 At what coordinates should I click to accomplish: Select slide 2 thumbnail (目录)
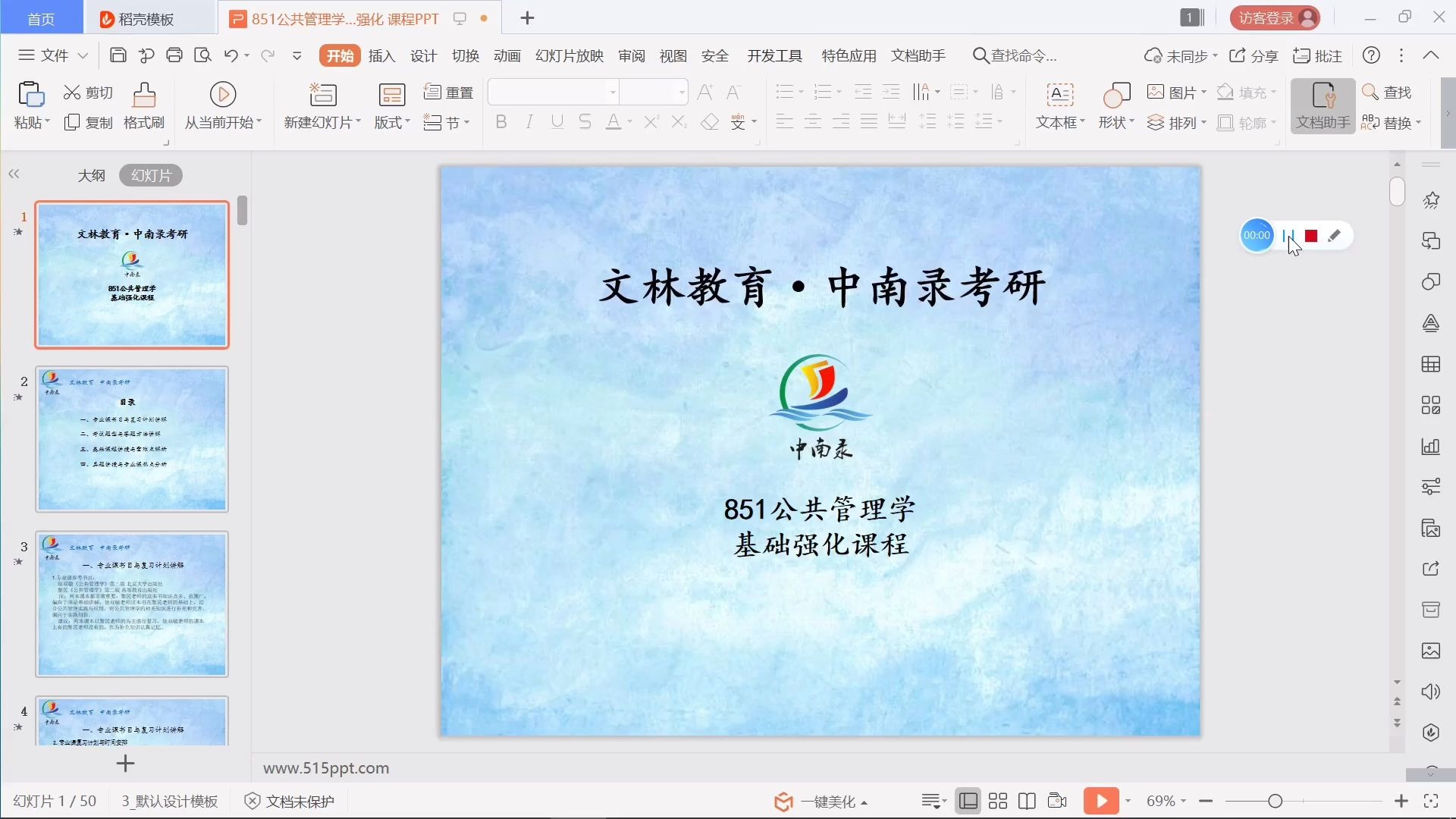click(132, 439)
